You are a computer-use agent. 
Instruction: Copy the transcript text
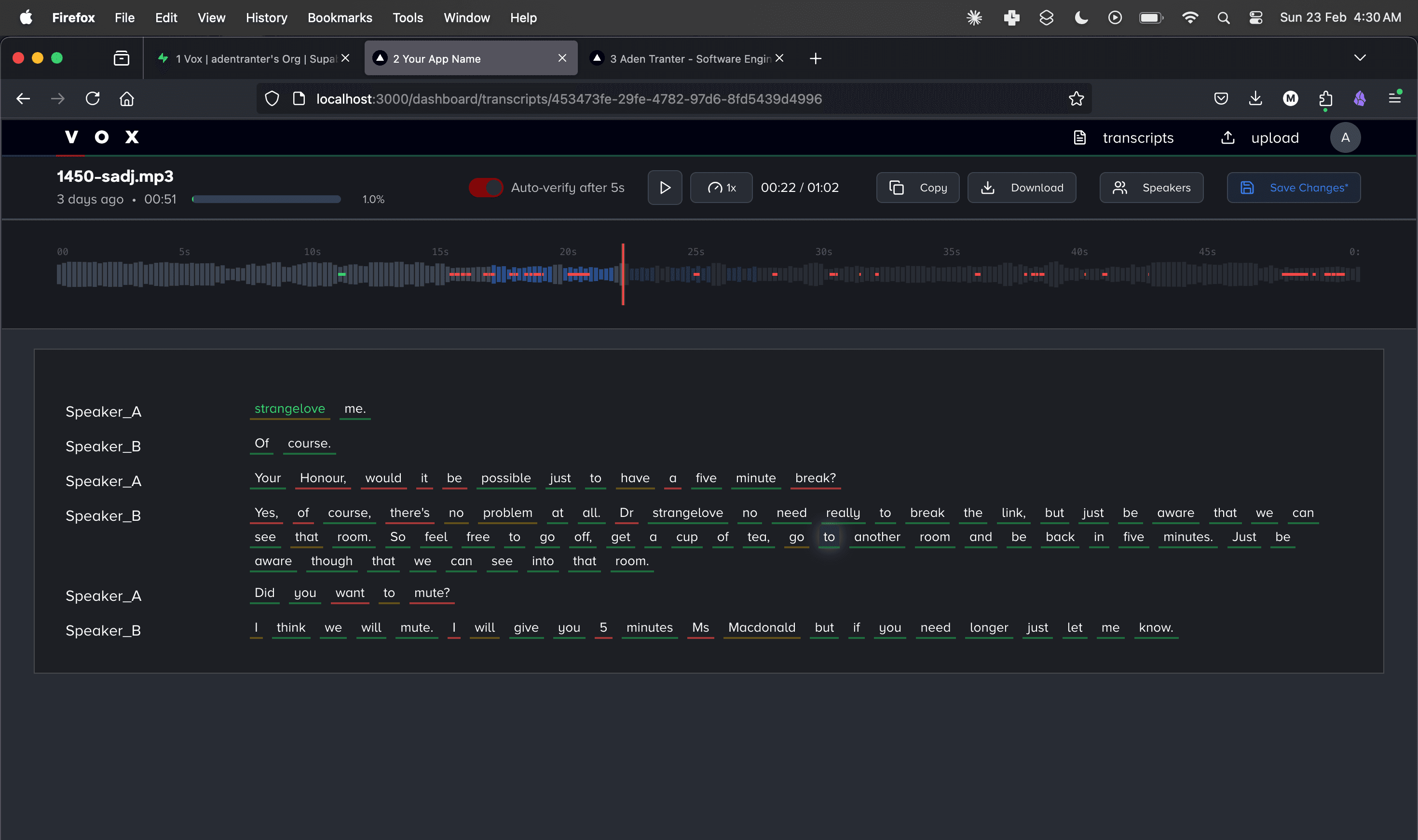[x=917, y=188]
